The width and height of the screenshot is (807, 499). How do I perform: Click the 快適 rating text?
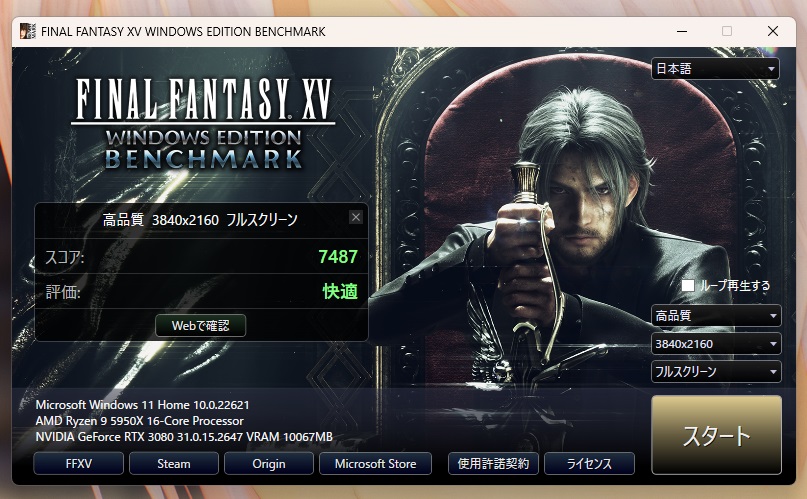[340, 291]
